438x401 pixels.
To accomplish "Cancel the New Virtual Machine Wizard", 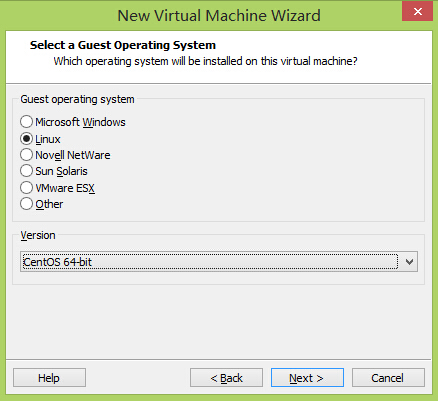I will point(388,378).
